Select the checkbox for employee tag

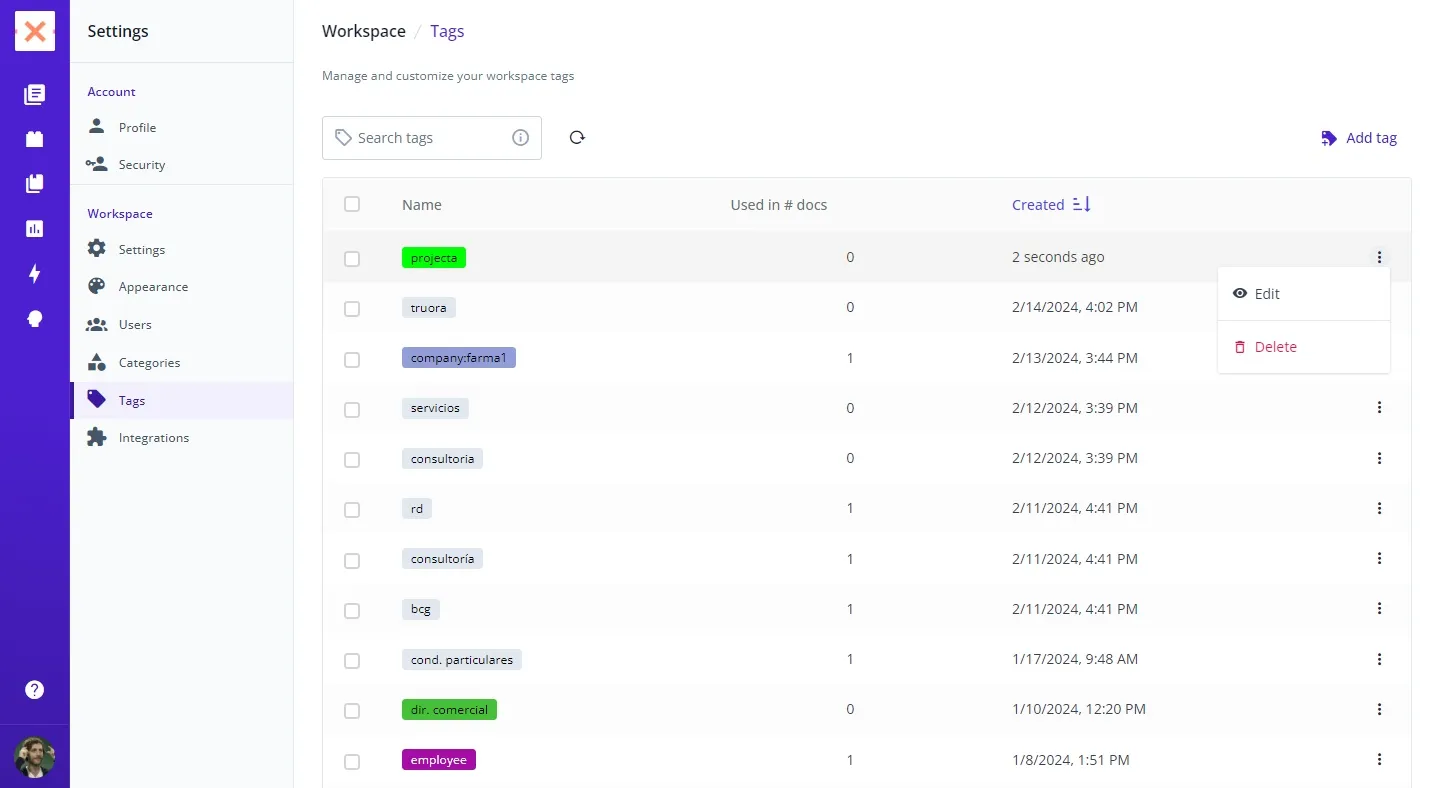(352, 762)
